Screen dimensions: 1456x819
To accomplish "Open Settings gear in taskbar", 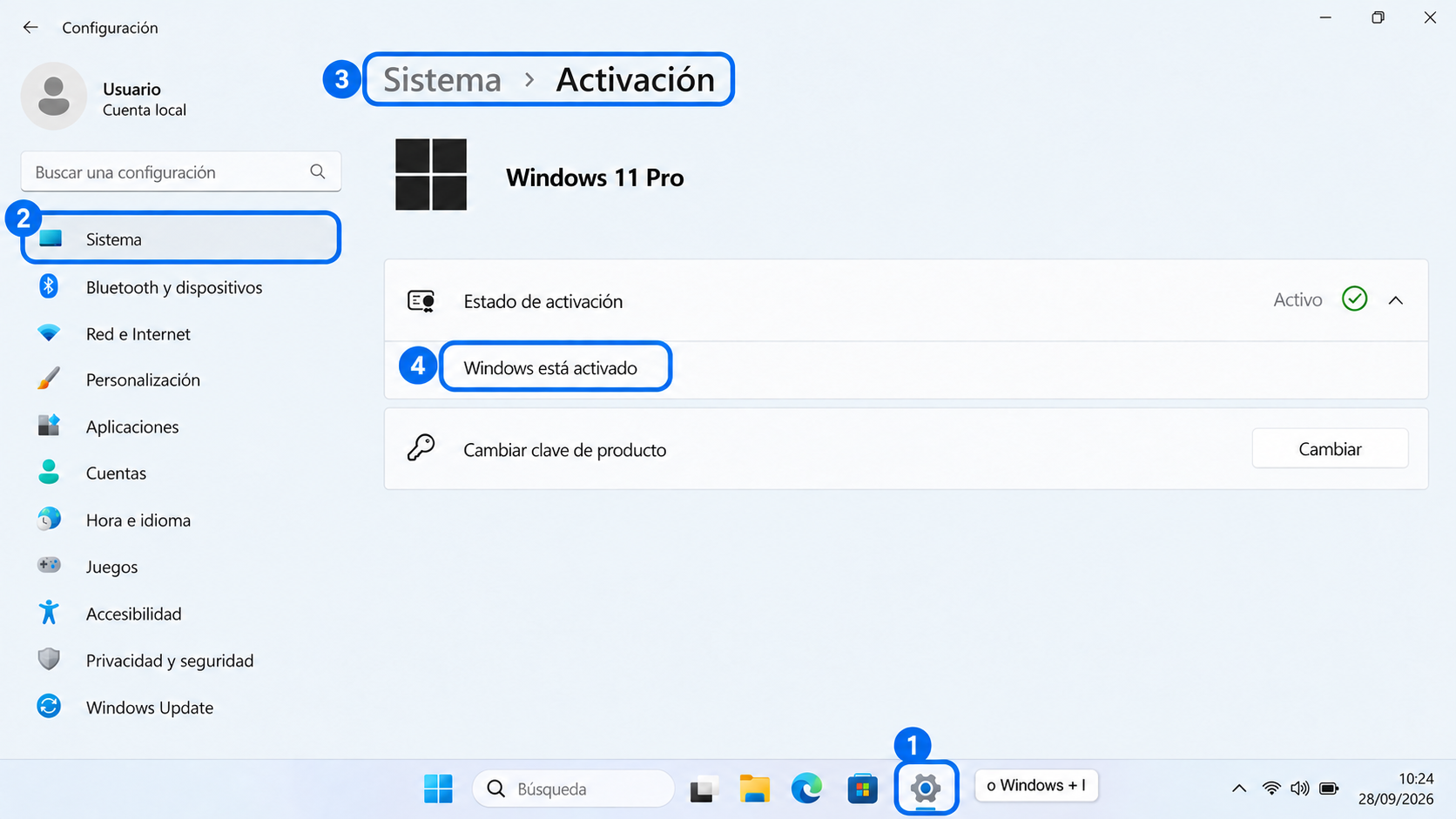I will 926,789.
